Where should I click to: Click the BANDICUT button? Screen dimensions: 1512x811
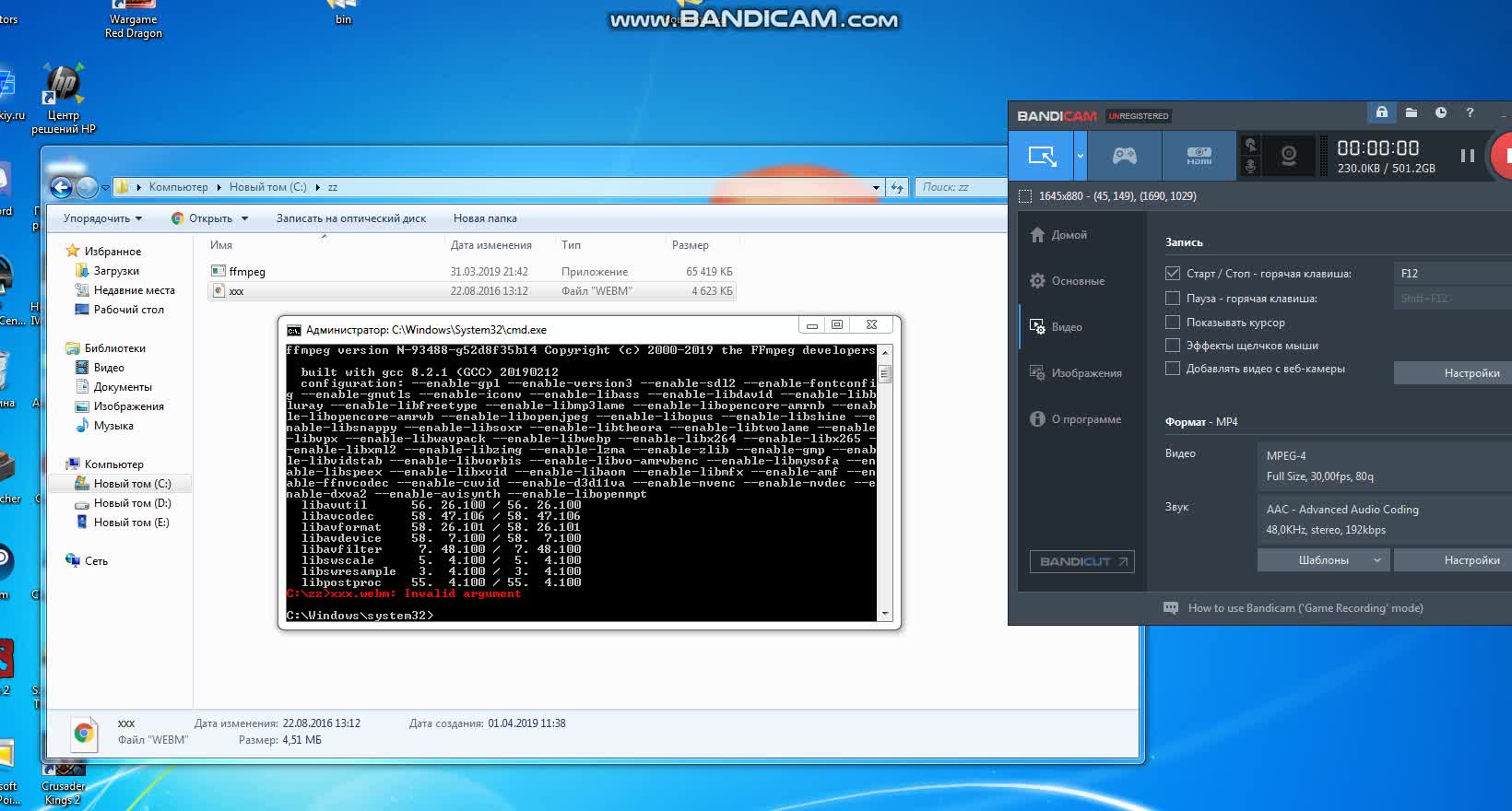(1082, 561)
